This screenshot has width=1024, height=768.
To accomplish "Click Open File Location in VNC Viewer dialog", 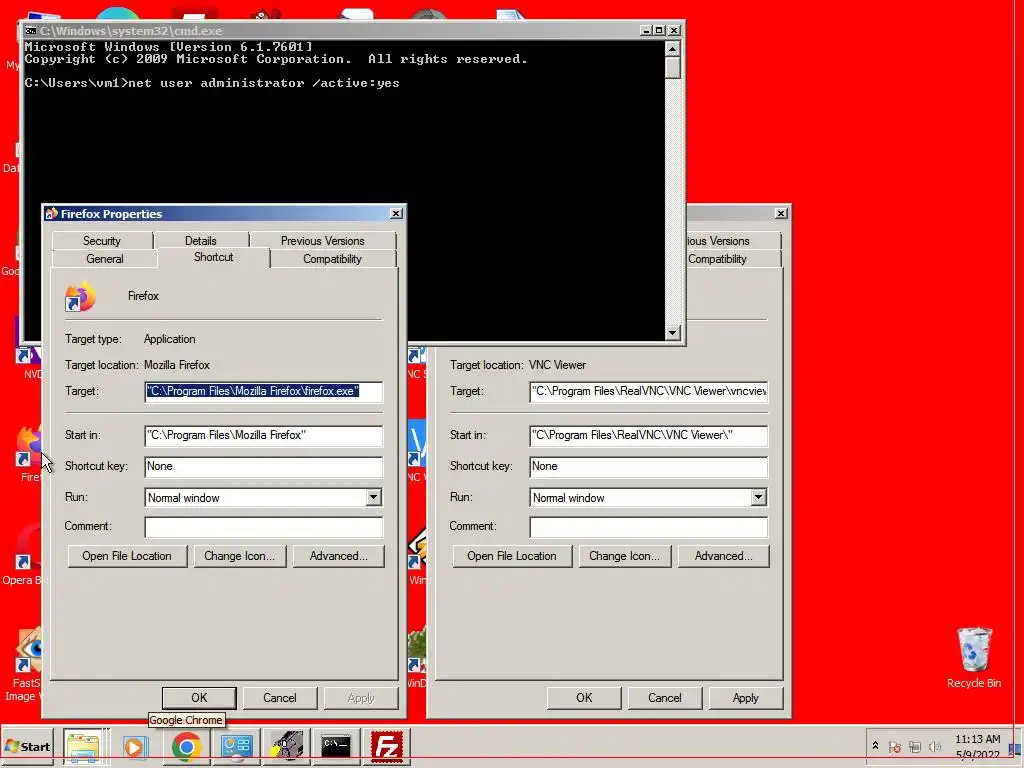I will [x=512, y=556].
